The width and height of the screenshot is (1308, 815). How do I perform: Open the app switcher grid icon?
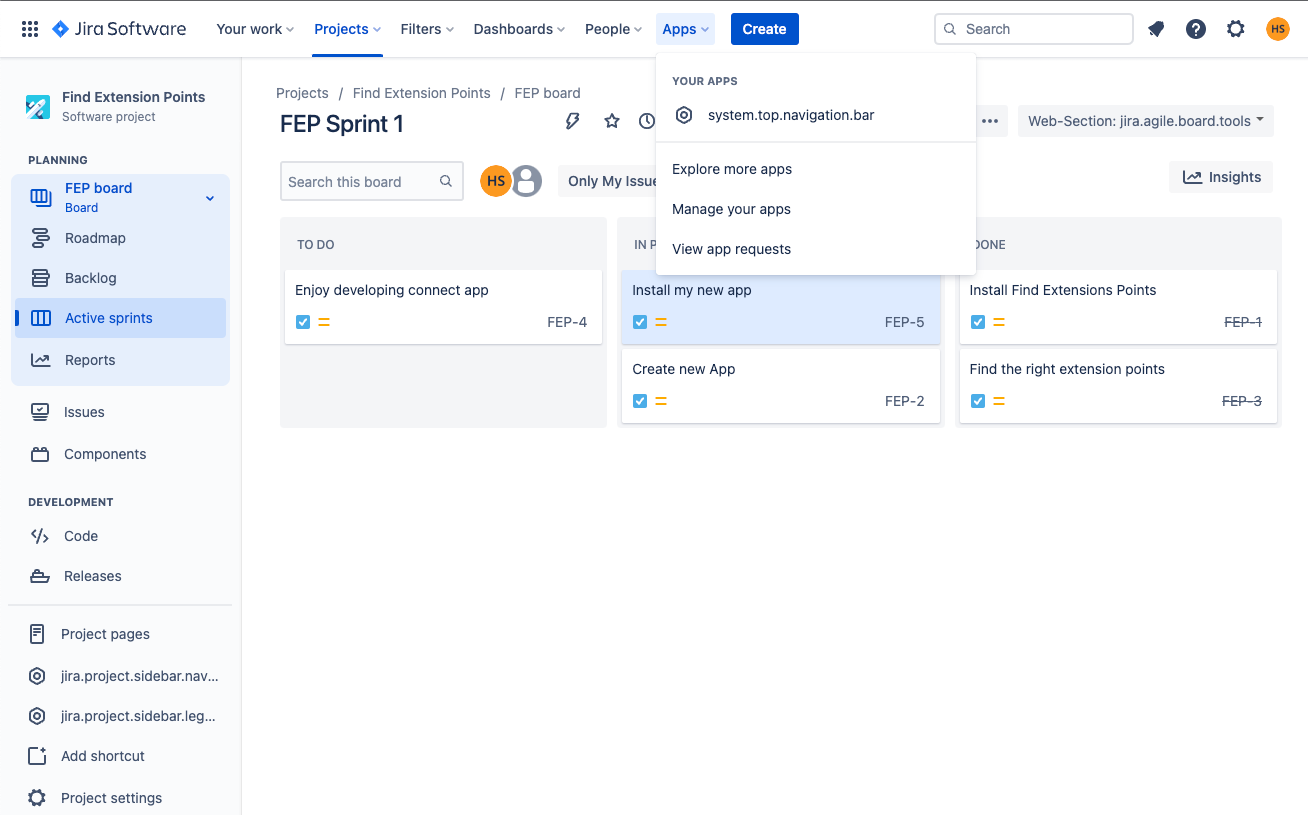pyautogui.click(x=30, y=29)
